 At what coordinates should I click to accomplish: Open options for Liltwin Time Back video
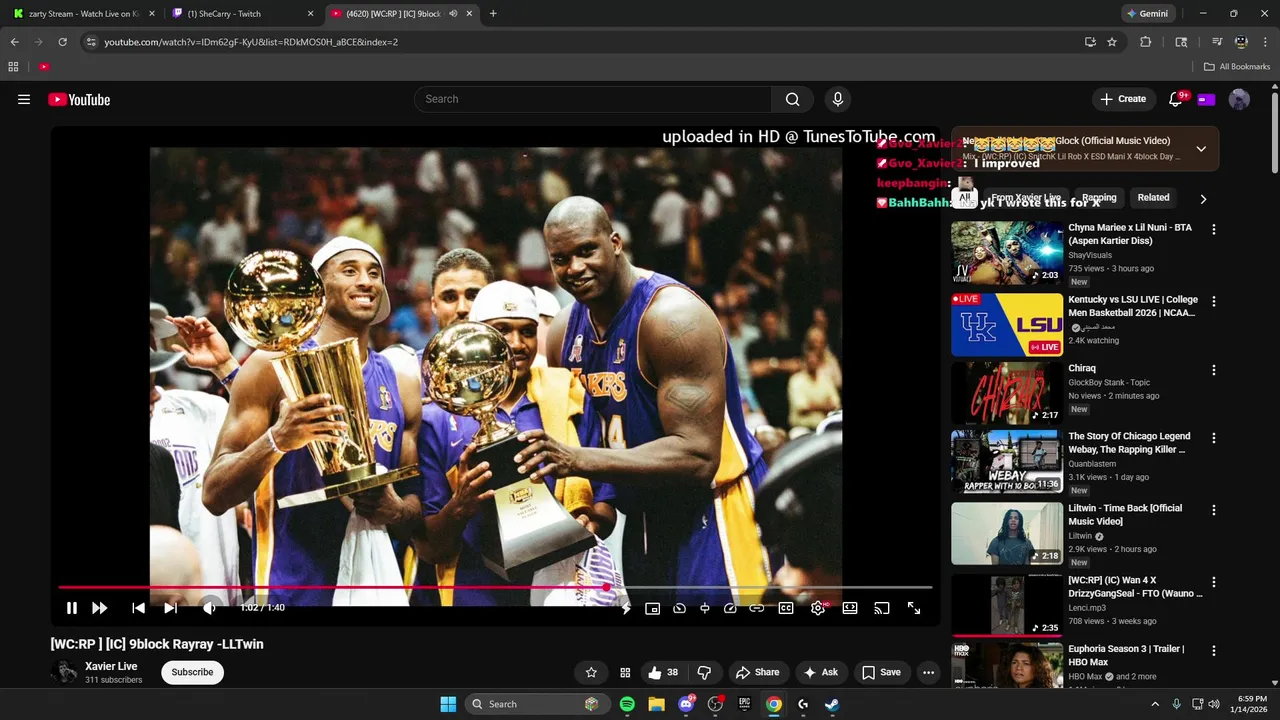point(1214,510)
